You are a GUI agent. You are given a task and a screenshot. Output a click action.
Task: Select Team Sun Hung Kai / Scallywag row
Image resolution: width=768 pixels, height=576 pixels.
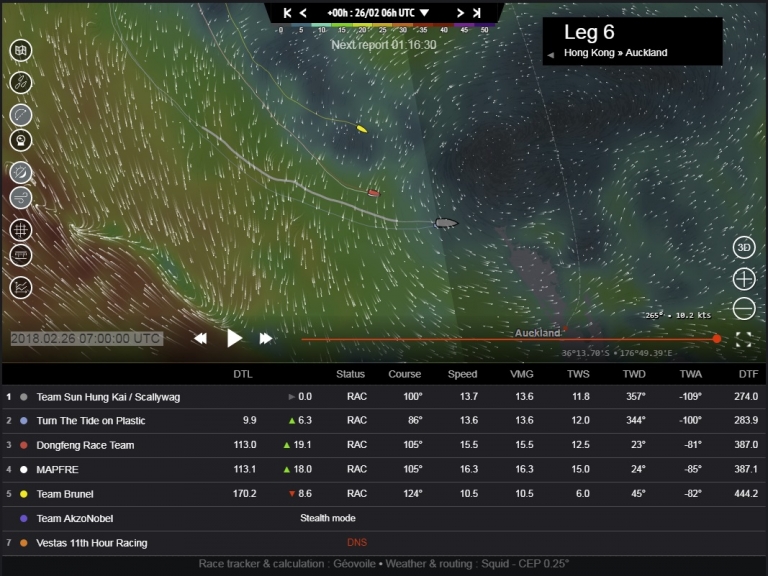(384, 397)
